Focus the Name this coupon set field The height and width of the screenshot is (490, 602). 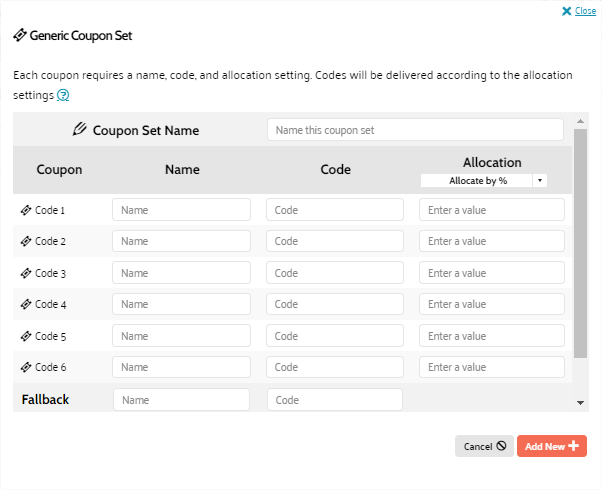[415, 130]
